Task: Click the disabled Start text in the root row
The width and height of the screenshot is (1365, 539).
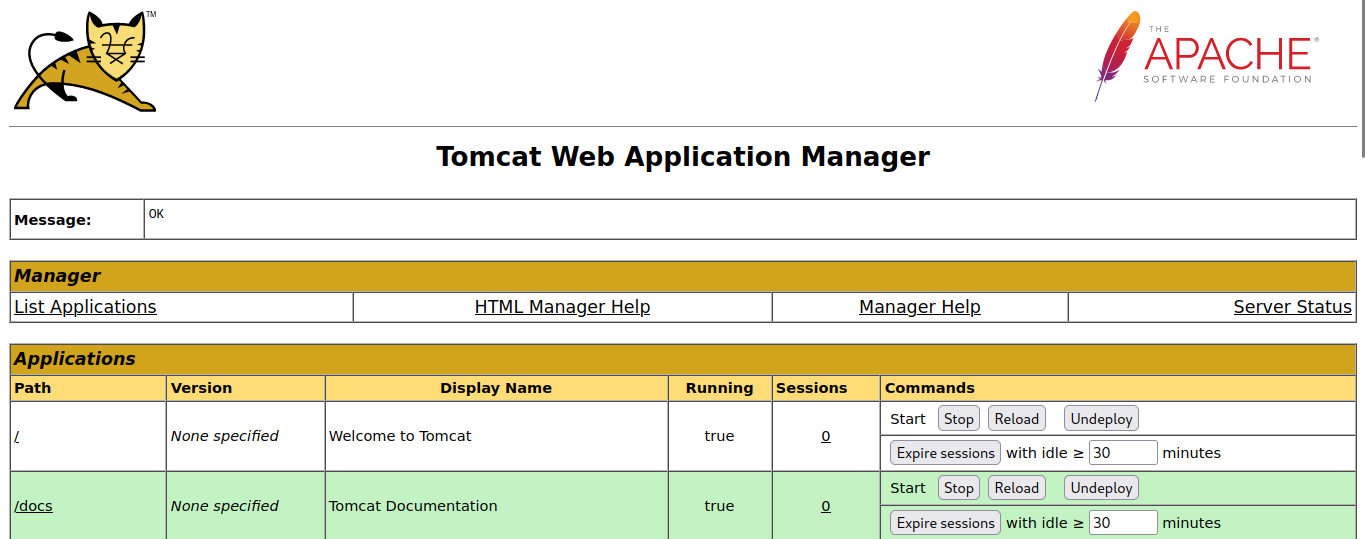Action: point(908,419)
